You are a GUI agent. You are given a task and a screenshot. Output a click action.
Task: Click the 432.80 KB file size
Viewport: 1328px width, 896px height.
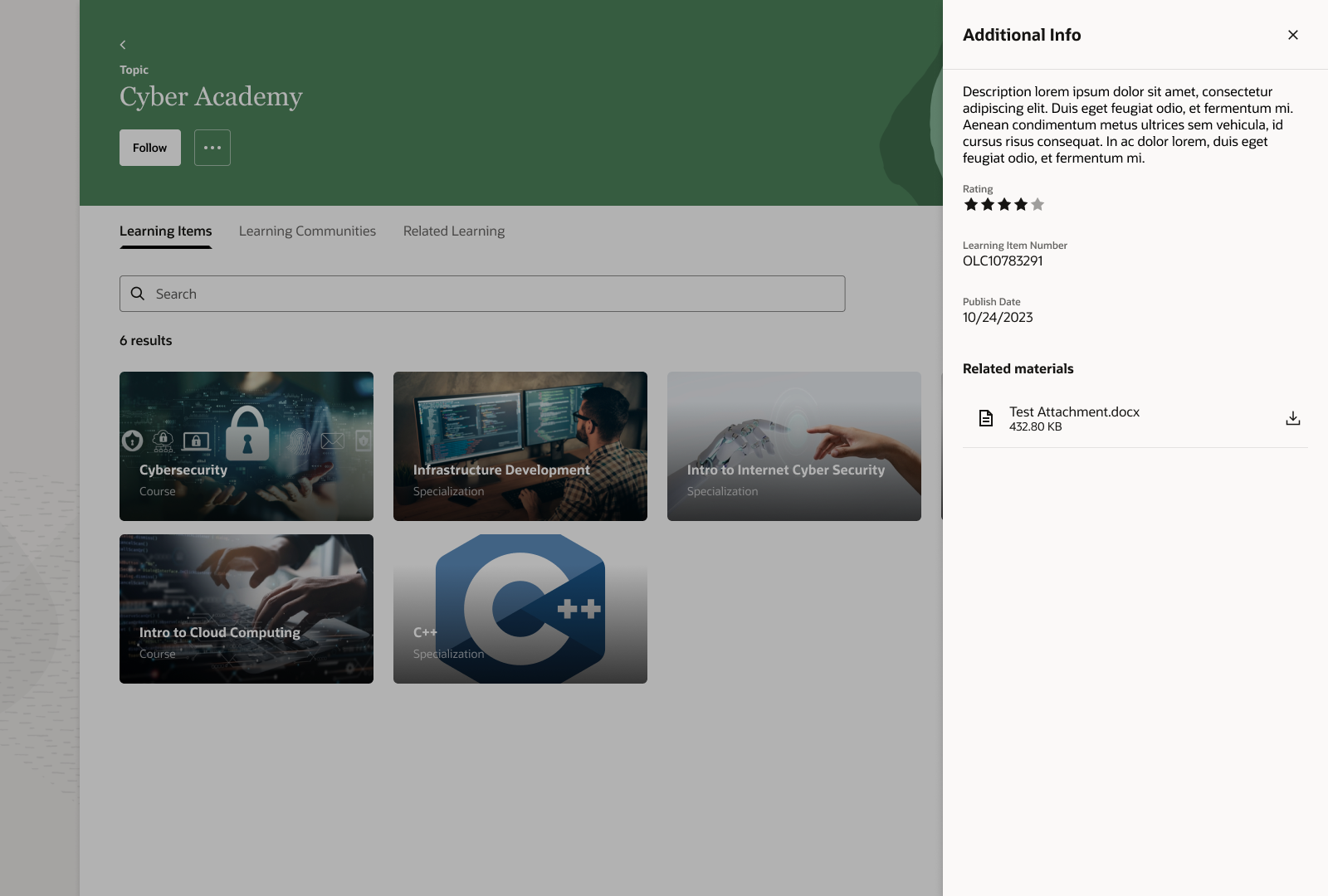(1036, 427)
